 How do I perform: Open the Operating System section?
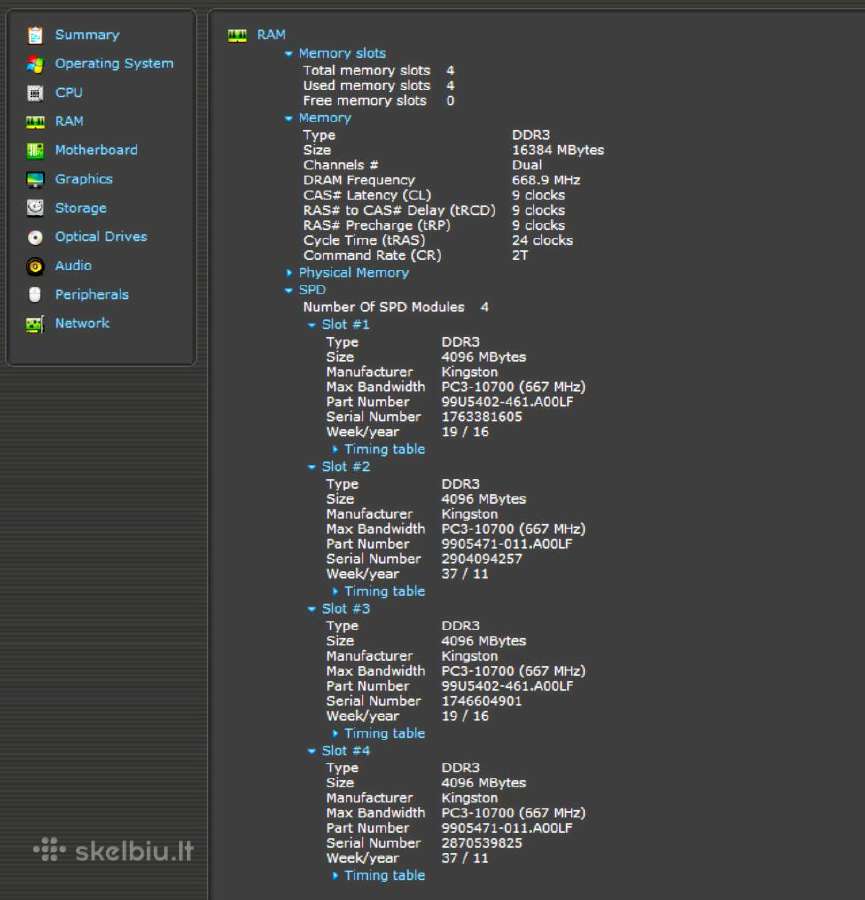pyautogui.click(x=114, y=64)
